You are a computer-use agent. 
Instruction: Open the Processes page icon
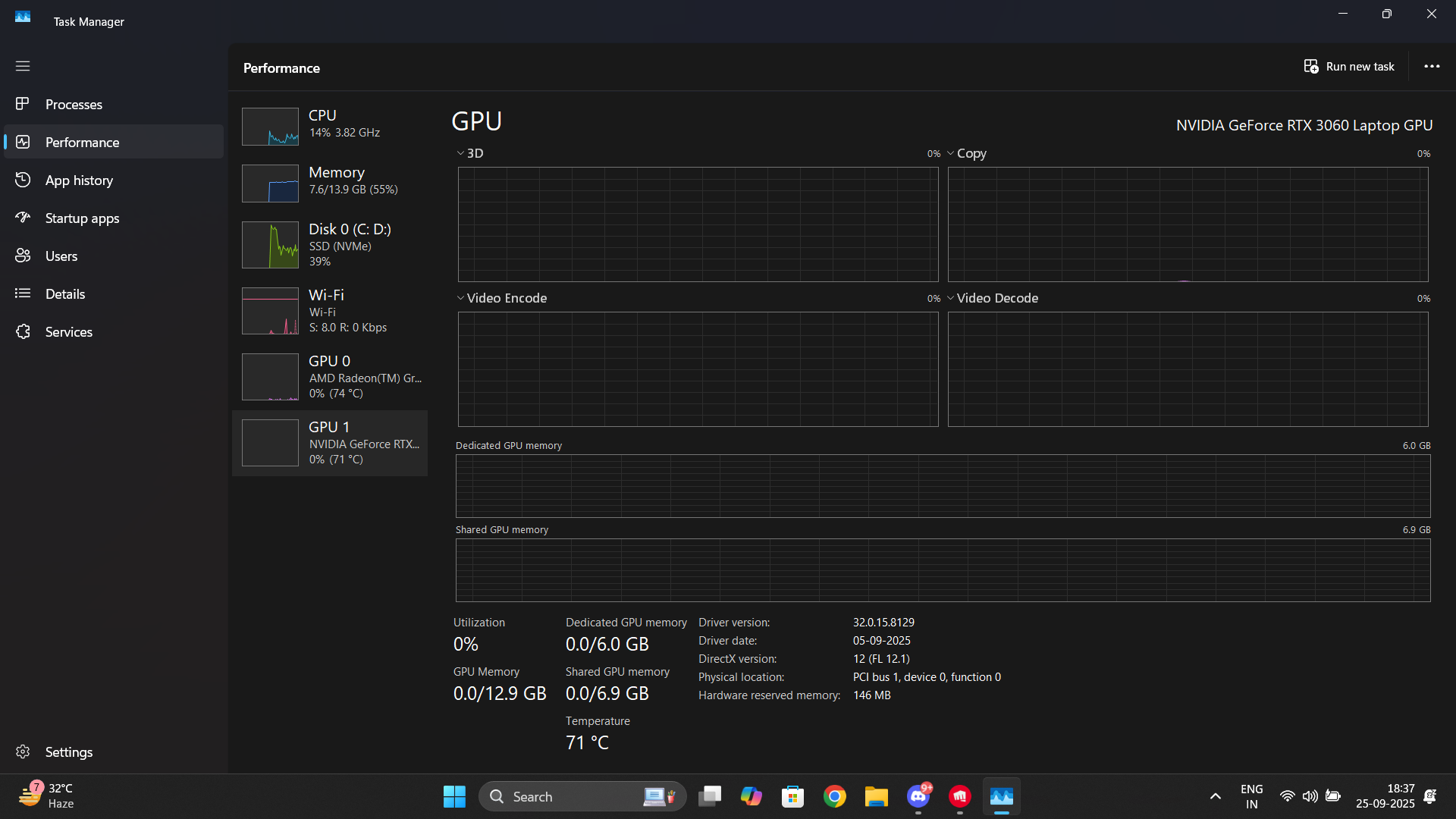pyautogui.click(x=23, y=104)
